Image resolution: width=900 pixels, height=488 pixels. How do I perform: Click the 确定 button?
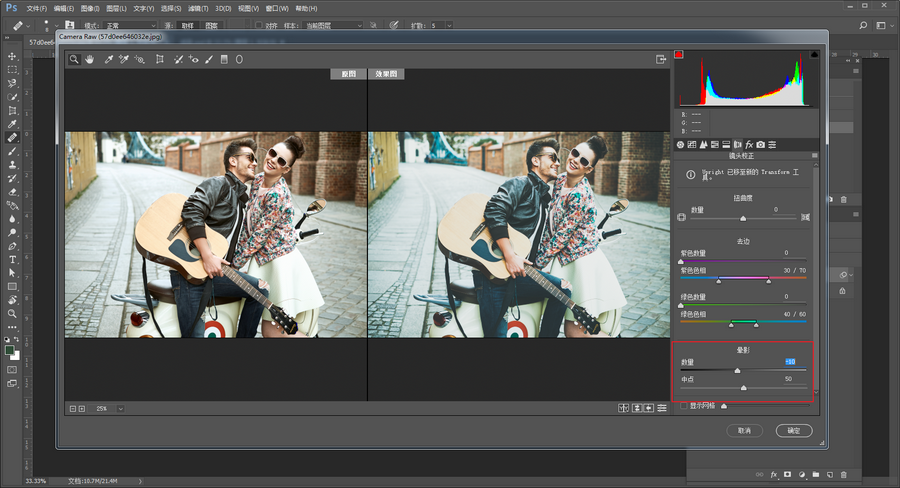click(794, 430)
